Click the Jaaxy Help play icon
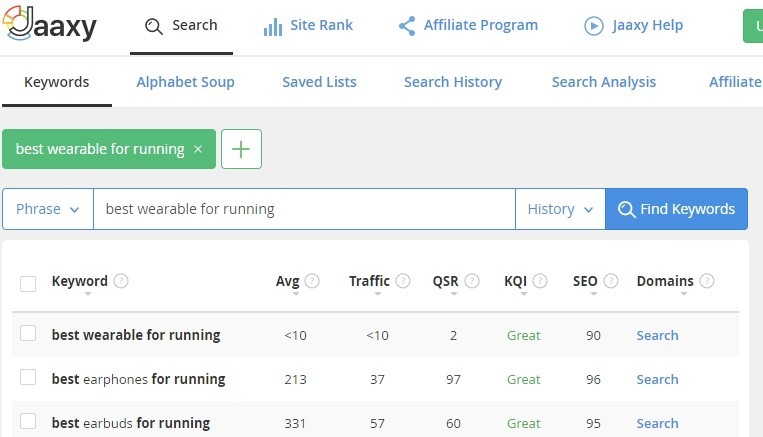Viewport: 763px width, 437px height. [594, 26]
